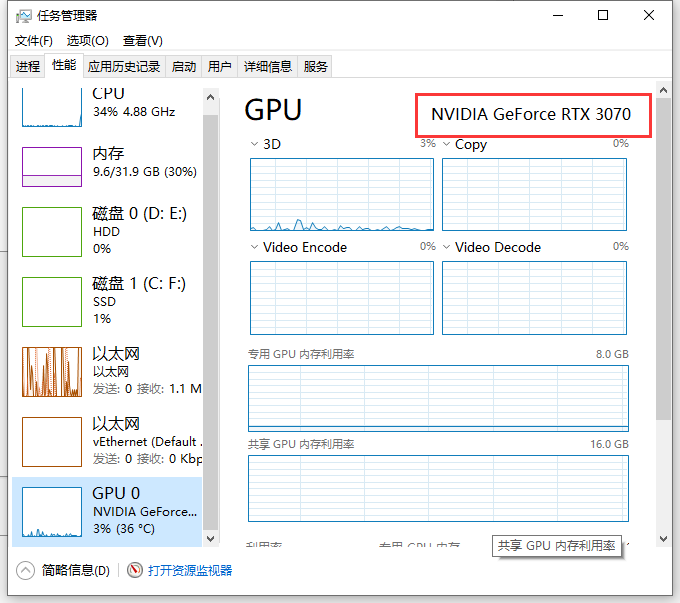Click the NVIDIA GeForce RTX 3070 title
680x603 pixels.
click(x=531, y=115)
